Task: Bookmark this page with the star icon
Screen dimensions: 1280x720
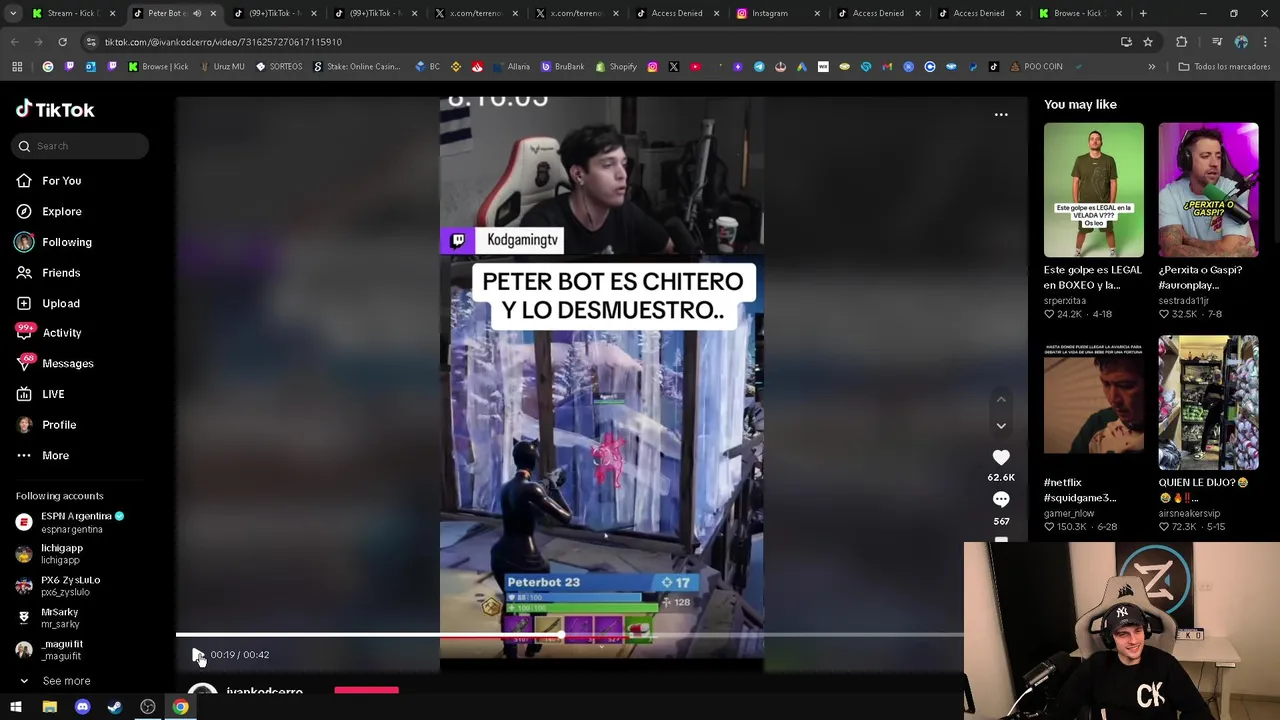Action: (1148, 42)
